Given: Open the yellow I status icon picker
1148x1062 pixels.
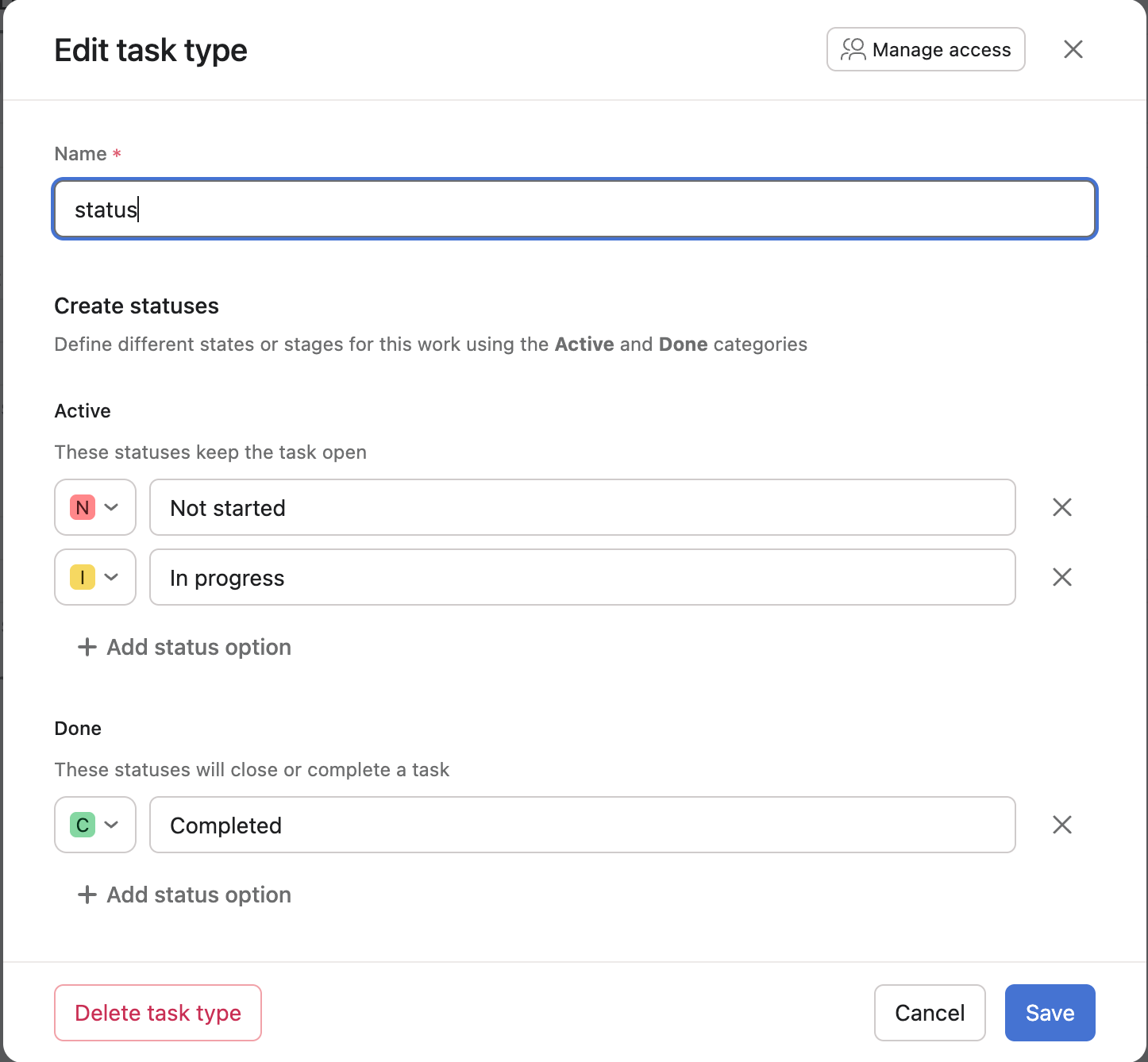Looking at the screenshot, I should [83, 577].
